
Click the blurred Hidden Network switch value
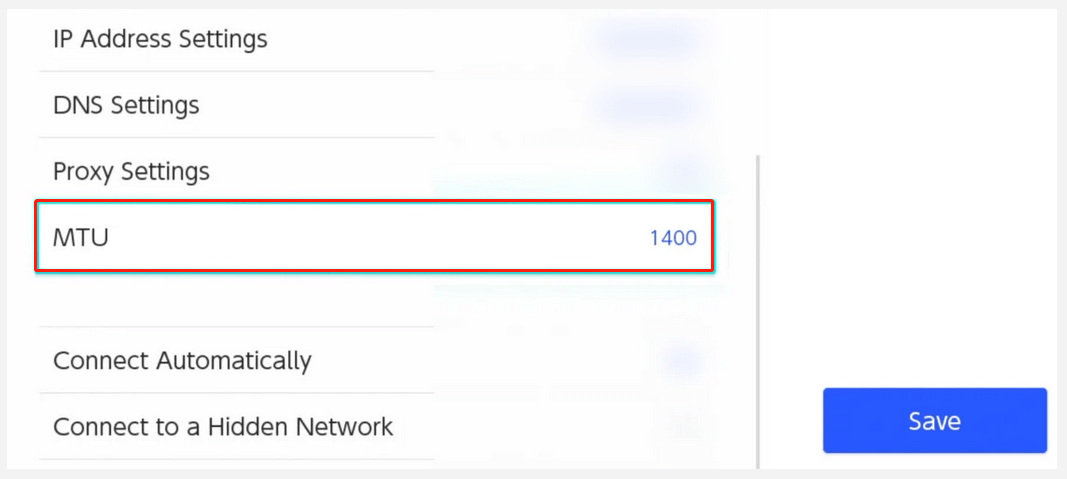683,427
